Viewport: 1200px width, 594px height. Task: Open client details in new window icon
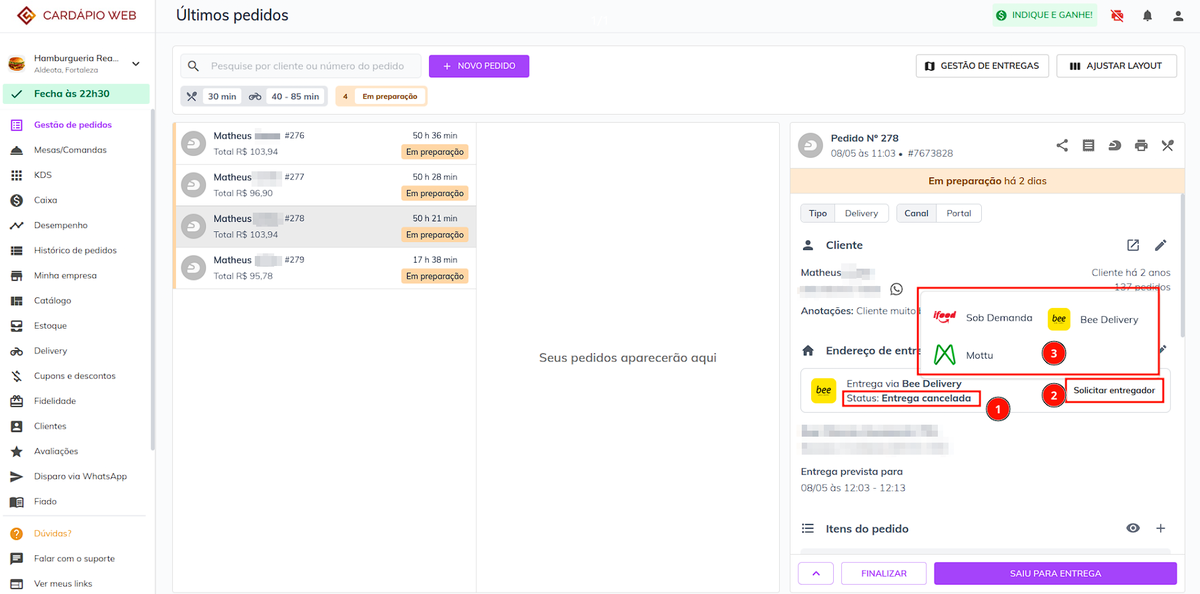pos(1133,245)
